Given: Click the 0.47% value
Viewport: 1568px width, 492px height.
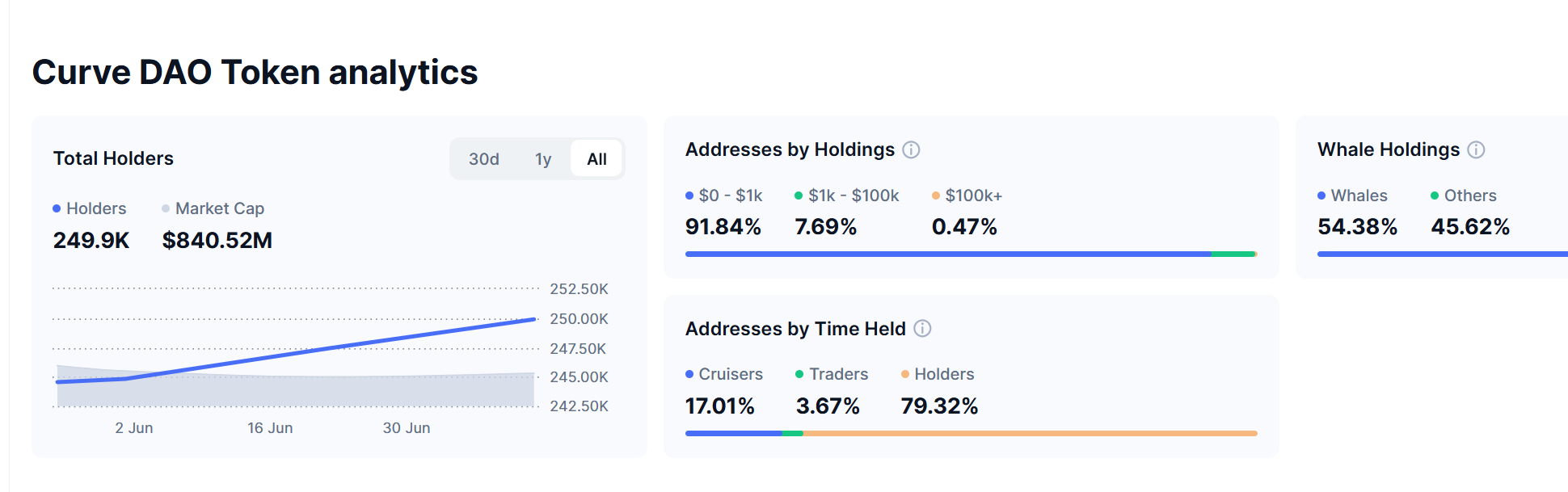Looking at the screenshot, I should click(x=964, y=227).
